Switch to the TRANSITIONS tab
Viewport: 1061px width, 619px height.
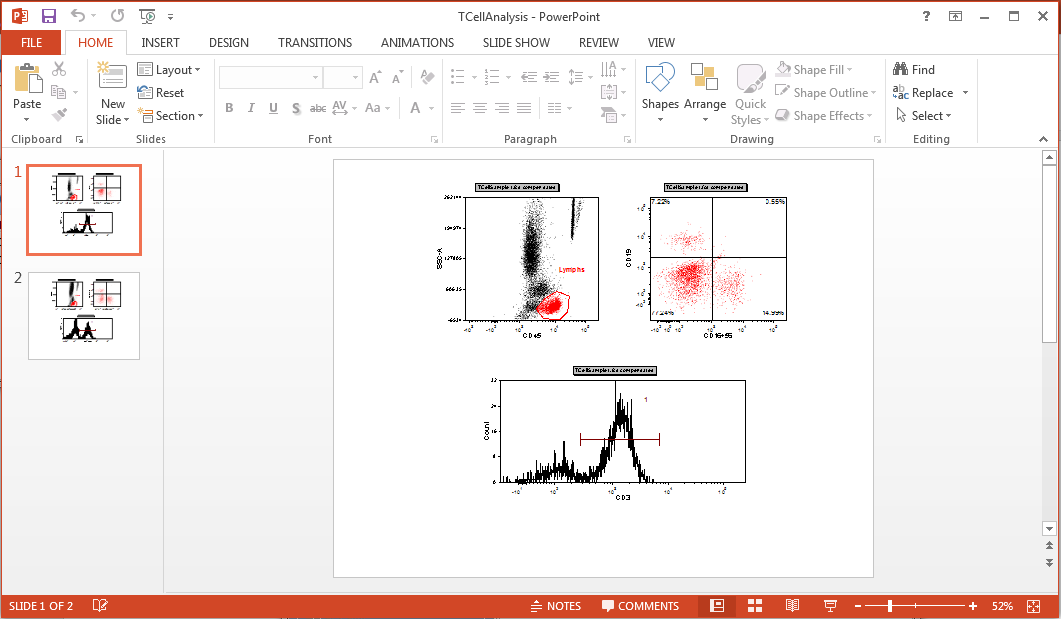[315, 43]
